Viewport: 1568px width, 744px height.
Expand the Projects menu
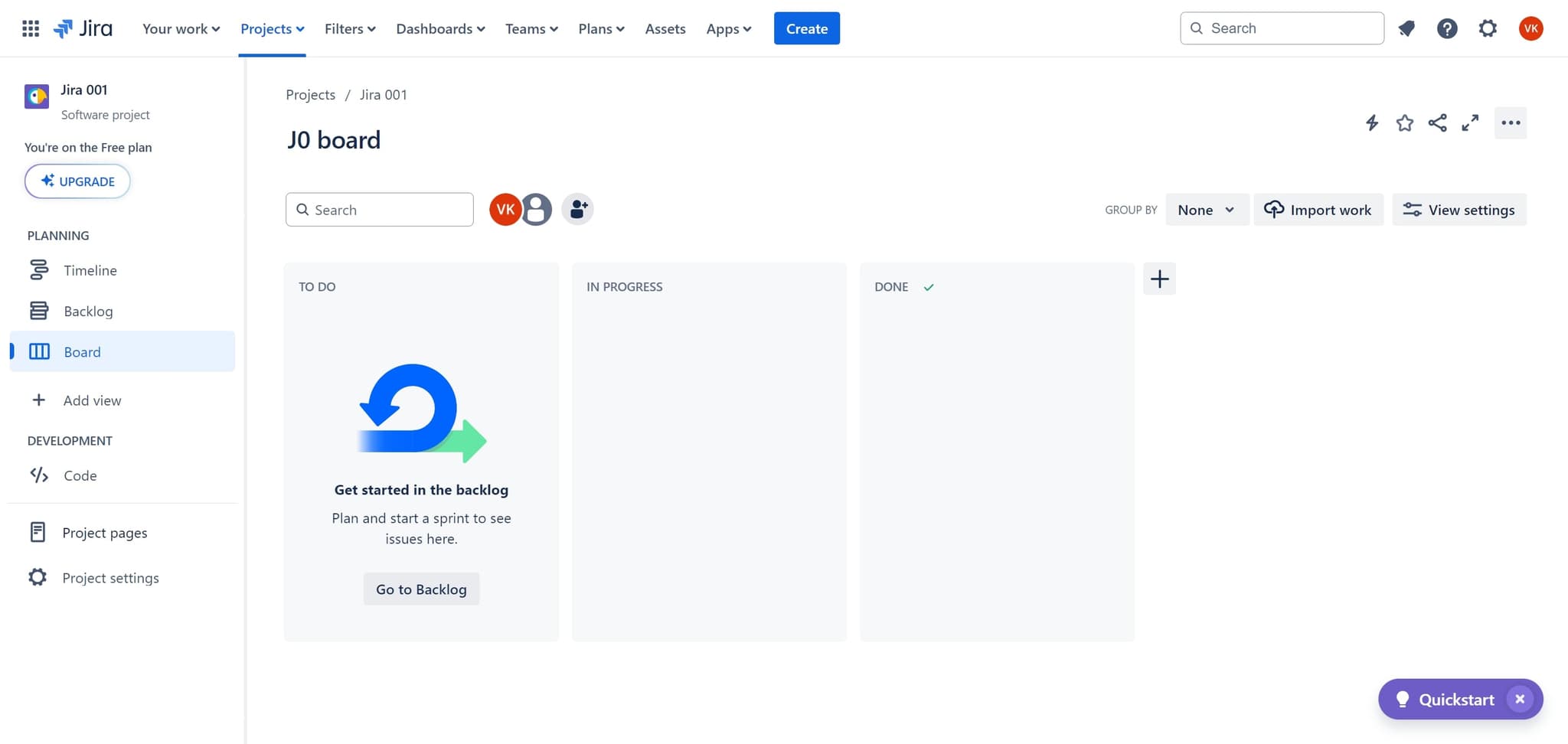pyautogui.click(x=272, y=28)
